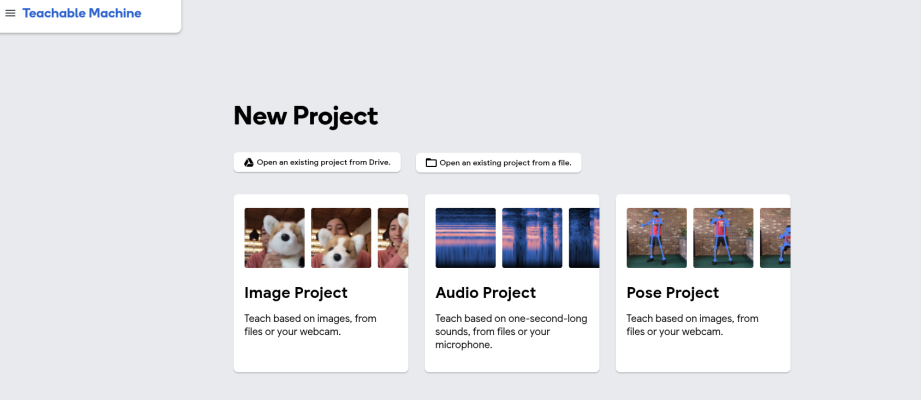Image resolution: width=921 pixels, height=400 pixels.
Task: Click the New Project heading
Action: tap(305, 116)
